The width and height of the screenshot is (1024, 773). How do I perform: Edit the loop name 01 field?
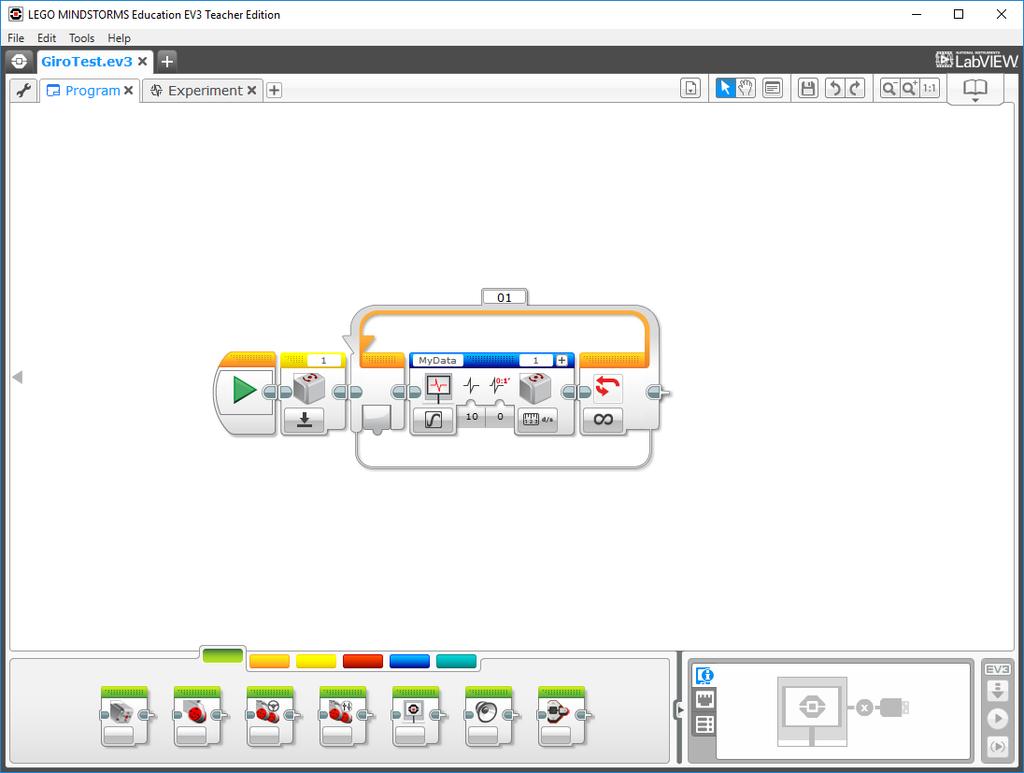click(504, 298)
